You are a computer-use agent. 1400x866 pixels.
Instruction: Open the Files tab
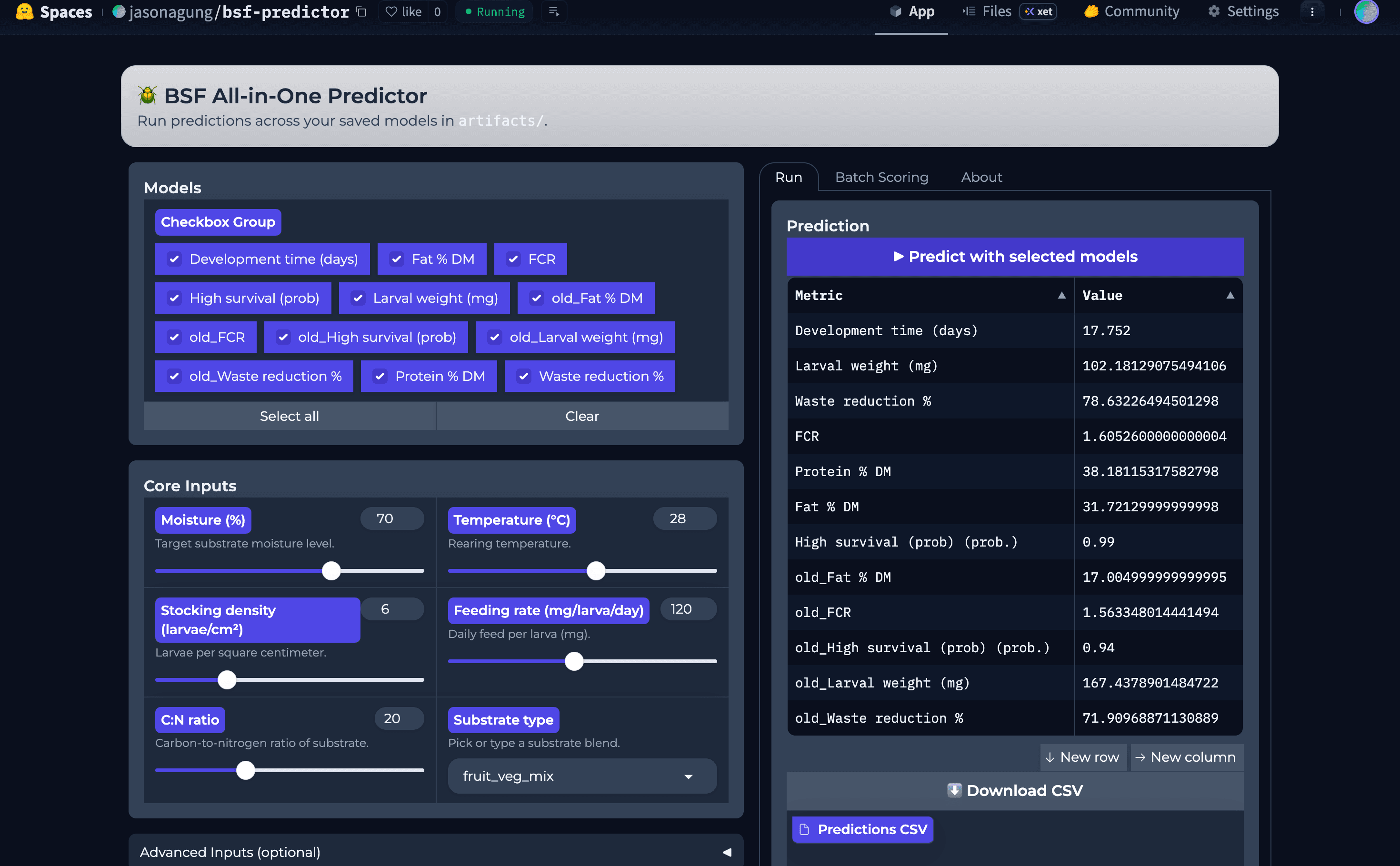point(1009,11)
